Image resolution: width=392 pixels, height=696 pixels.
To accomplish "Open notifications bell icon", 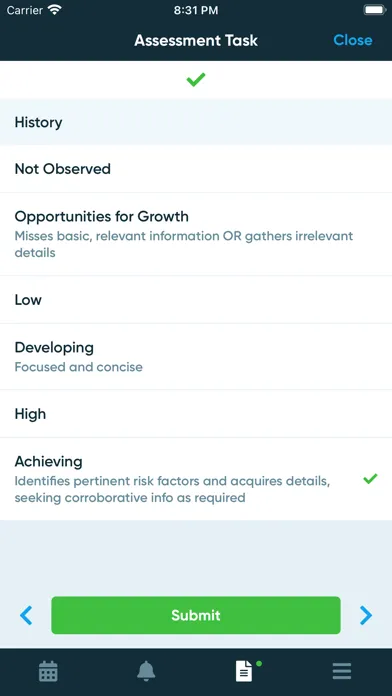I will coord(146,671).
